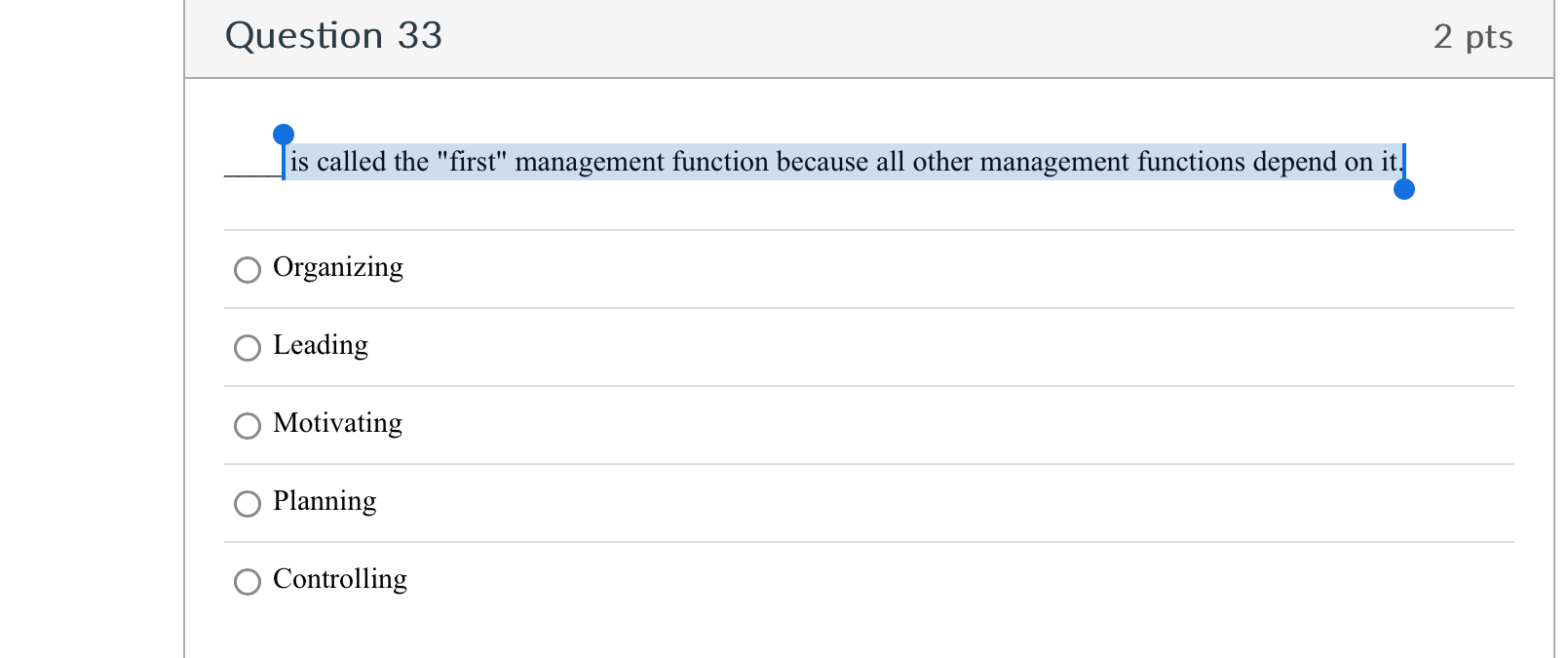Pick the Controlling answer choice
The image size is (1568, 658).
(248, 582)
